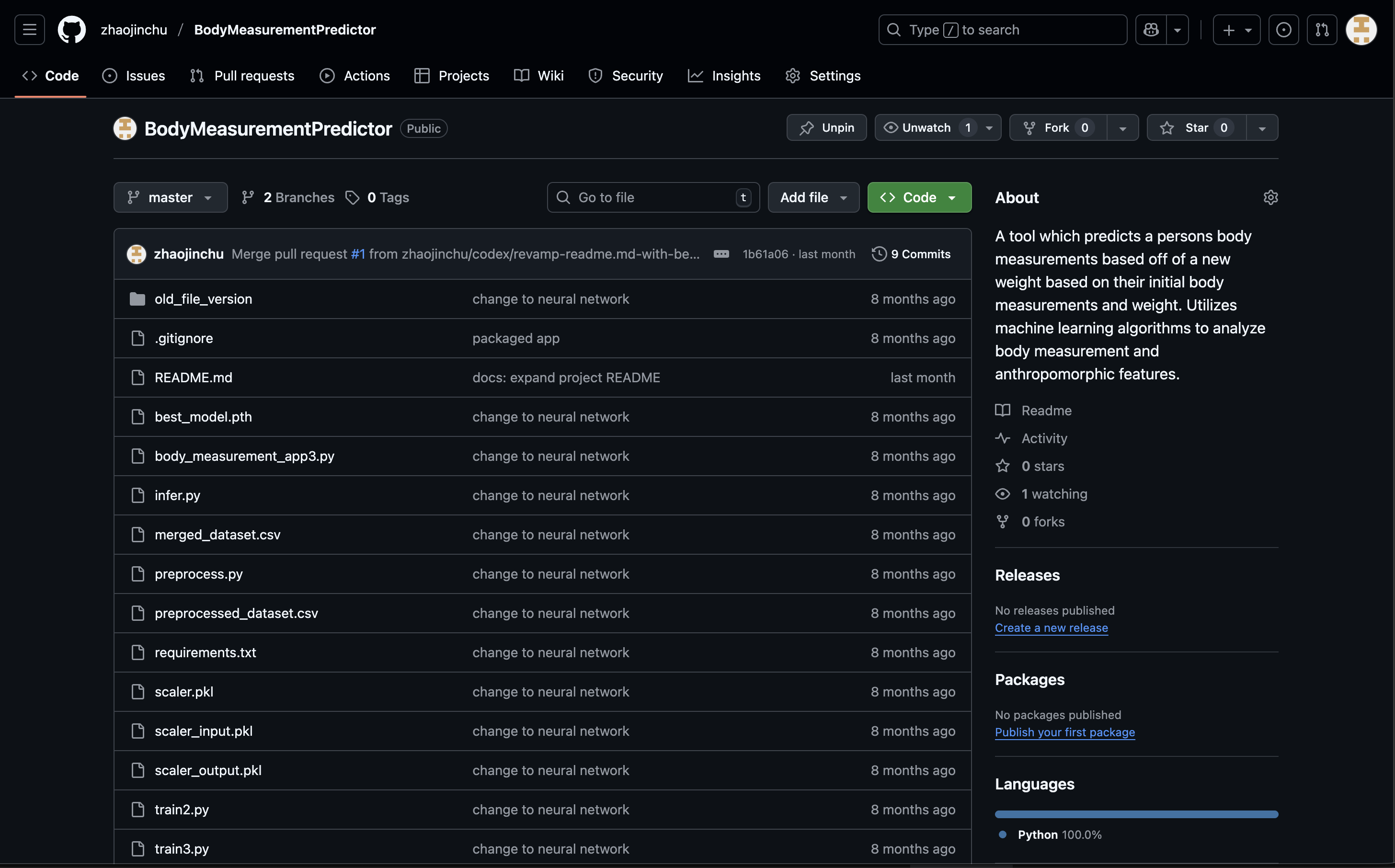Click the Python language color dot

pos(1002,834)
